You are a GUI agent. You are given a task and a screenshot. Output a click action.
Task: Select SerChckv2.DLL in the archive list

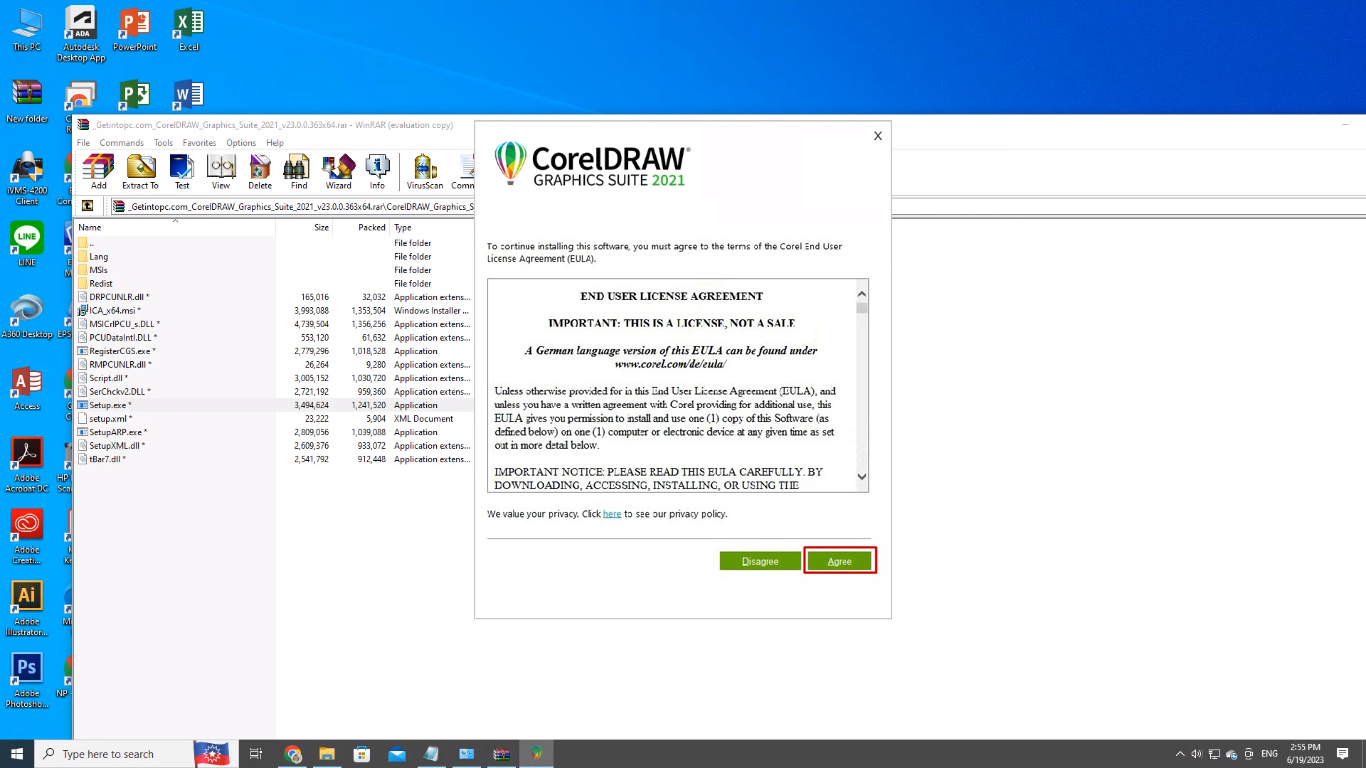120,392
